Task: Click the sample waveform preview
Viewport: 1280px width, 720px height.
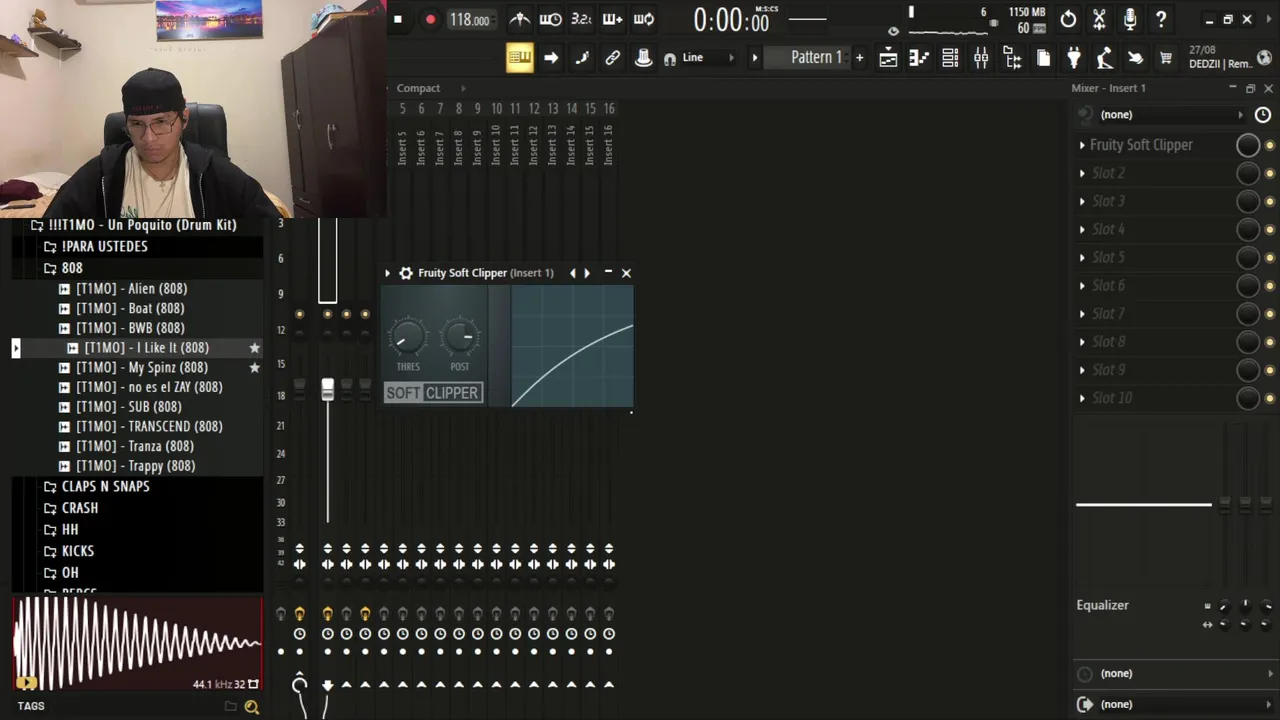Action: (137, 644)
